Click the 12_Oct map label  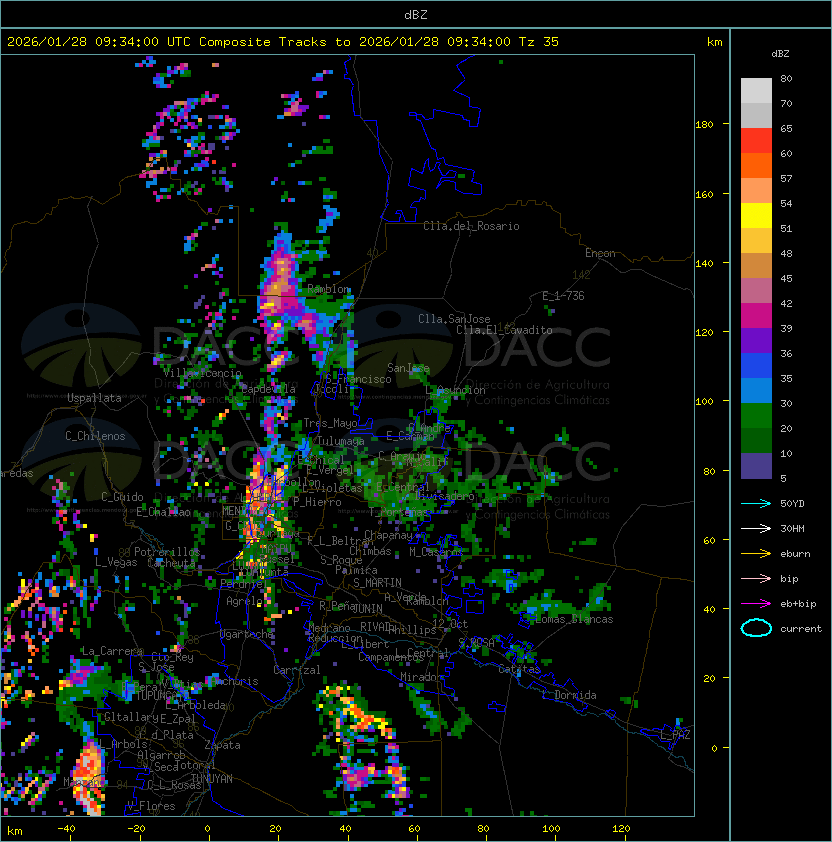450,624
